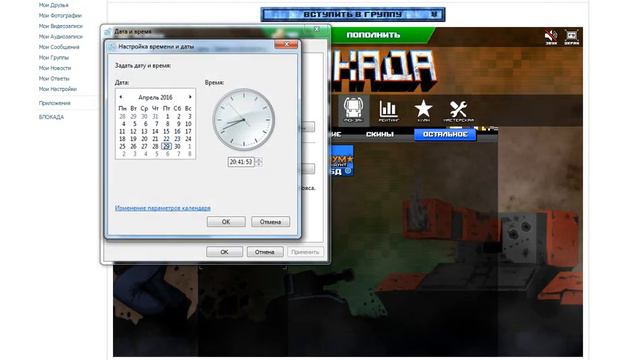Open Мои Видеозаписи in sidebar
This screenshot has height=360, width=640.
(60, 26)
